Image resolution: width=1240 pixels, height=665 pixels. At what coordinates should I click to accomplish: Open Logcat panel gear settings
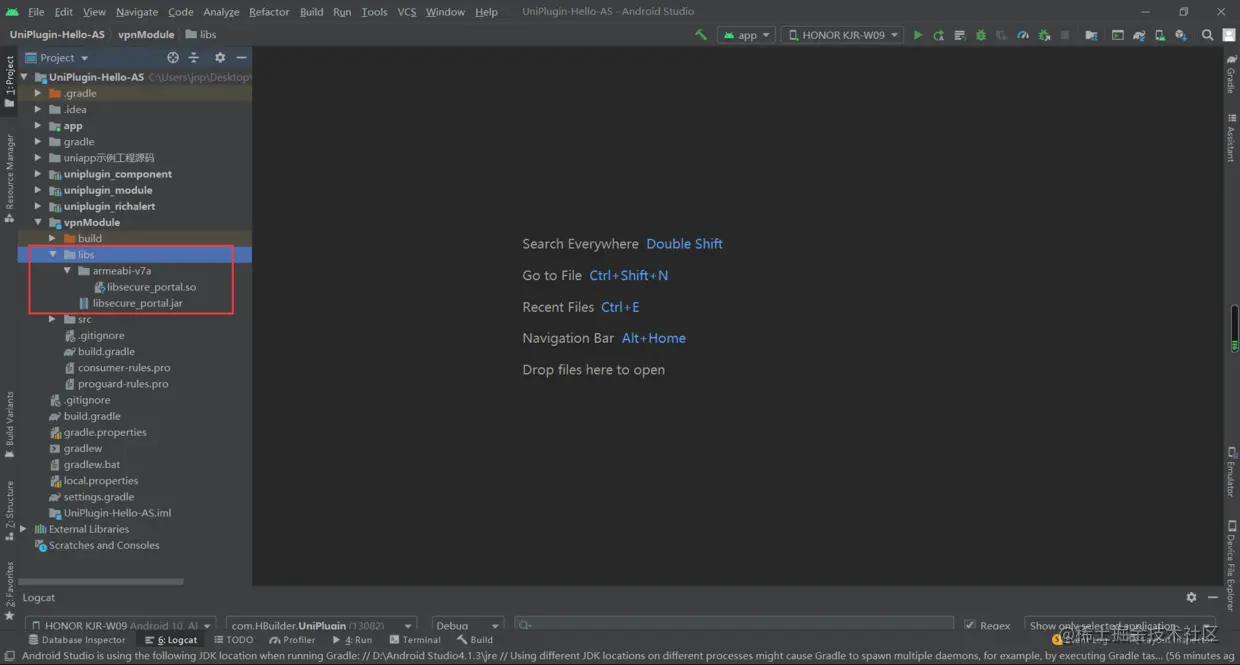coord(1191,597)
